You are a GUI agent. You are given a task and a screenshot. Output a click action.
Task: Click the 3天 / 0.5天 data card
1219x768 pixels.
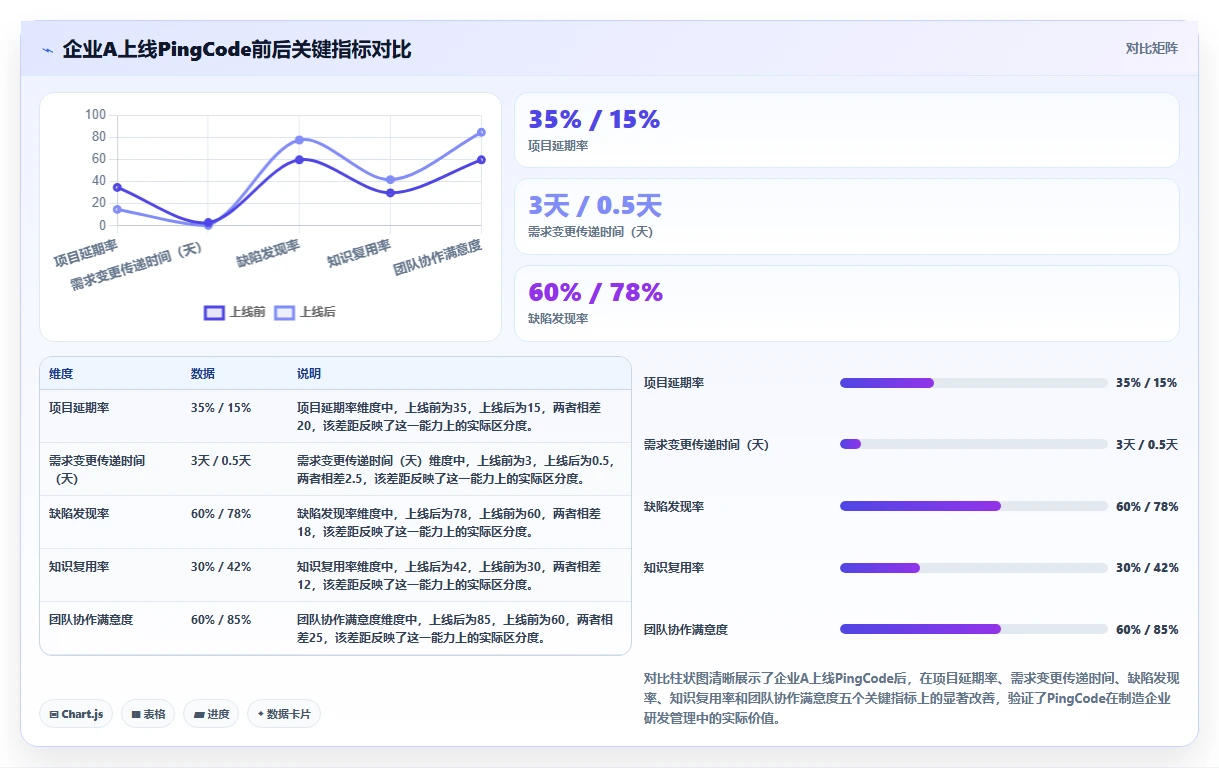847,216
